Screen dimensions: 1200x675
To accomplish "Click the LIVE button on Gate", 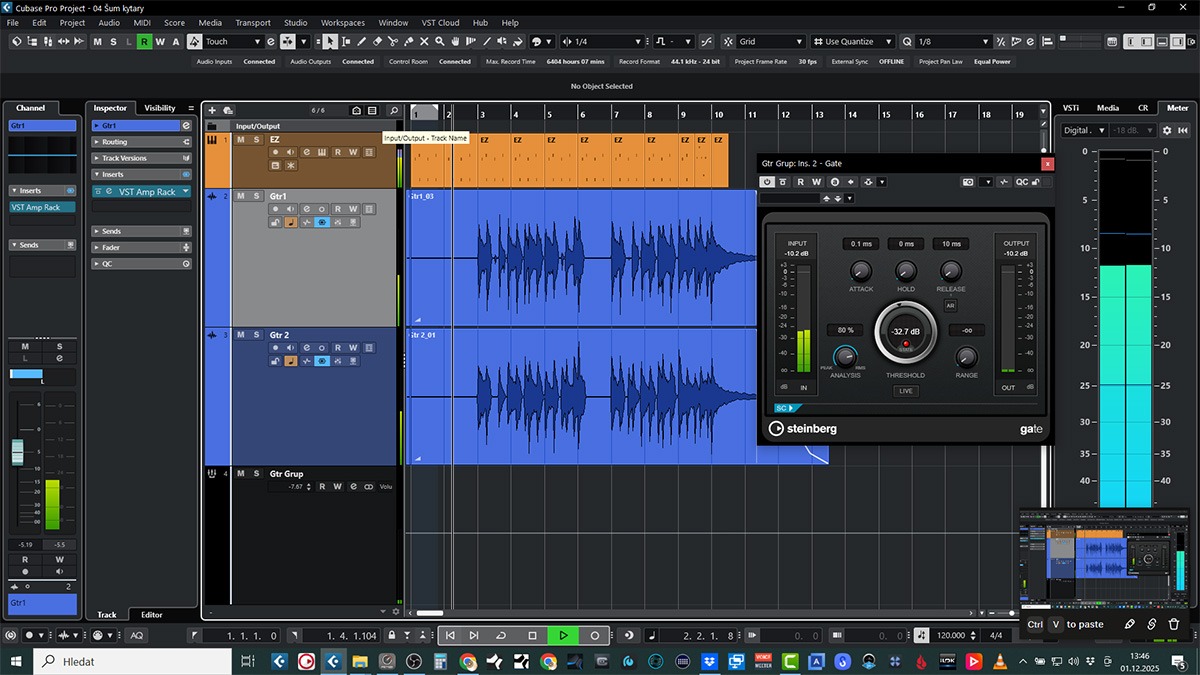I will pyautogui.click(x=905, y=391).
